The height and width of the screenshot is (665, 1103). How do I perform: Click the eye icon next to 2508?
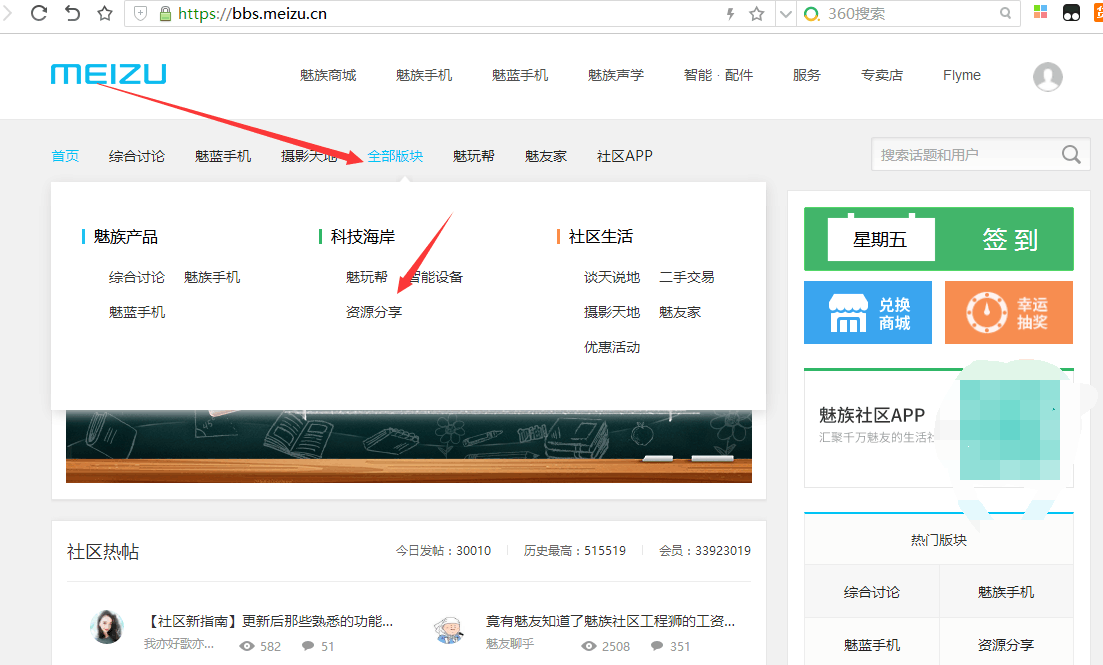click(589, 646)
